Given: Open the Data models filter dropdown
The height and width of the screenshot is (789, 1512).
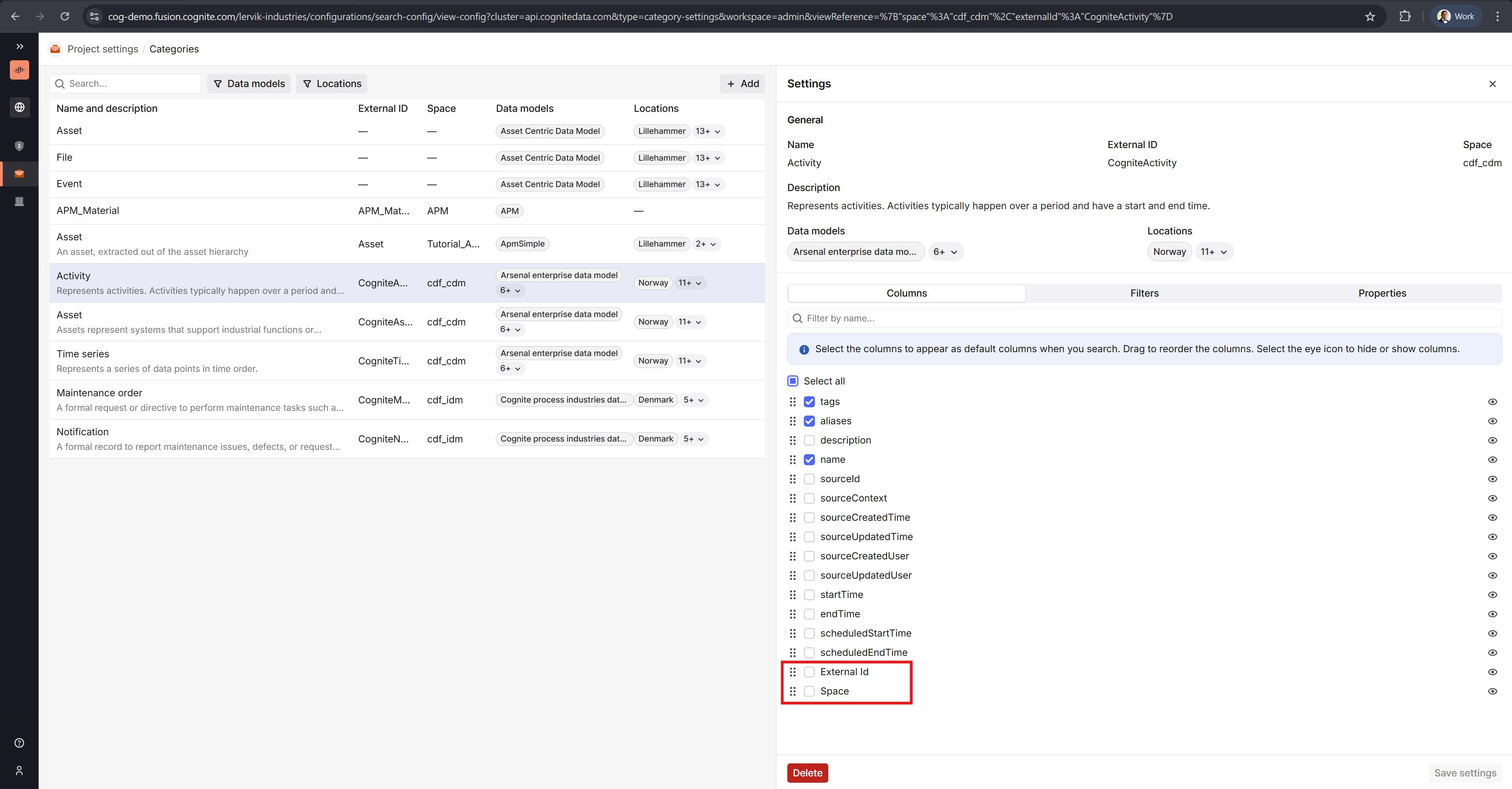Looking at the screenshot, I should click(x=249, y=84).
